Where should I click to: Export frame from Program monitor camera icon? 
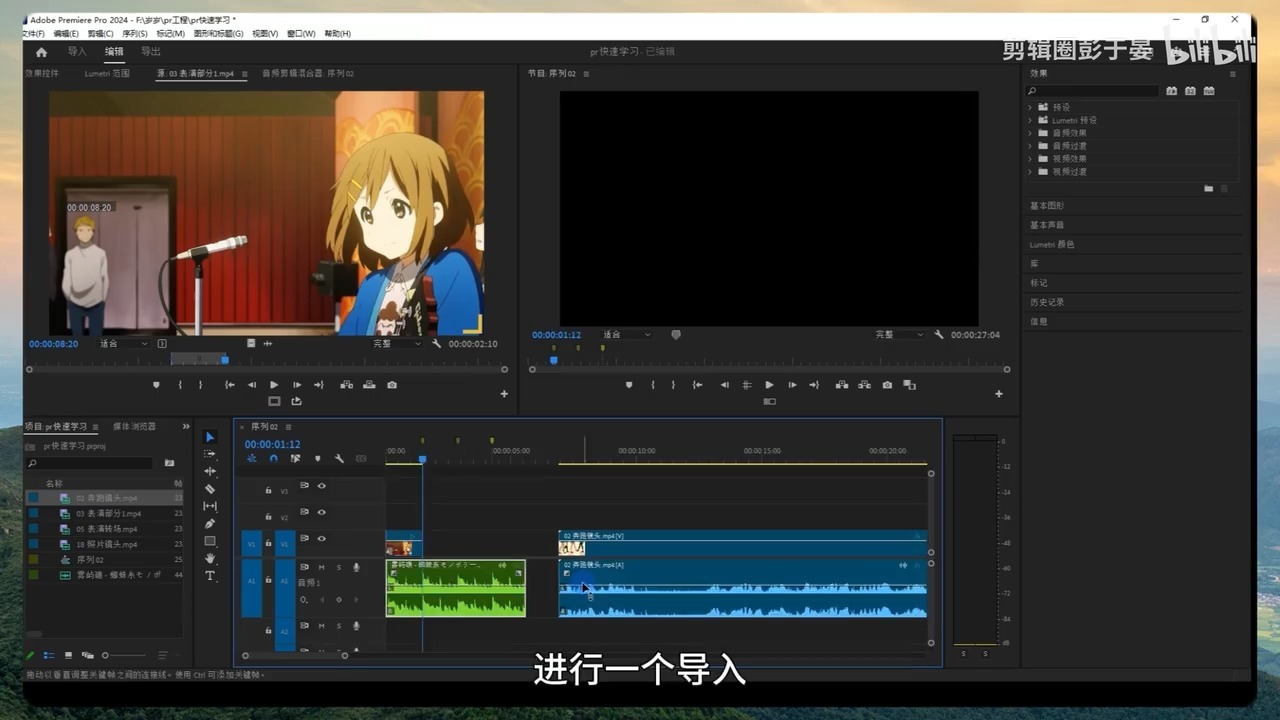coord(887,385)
